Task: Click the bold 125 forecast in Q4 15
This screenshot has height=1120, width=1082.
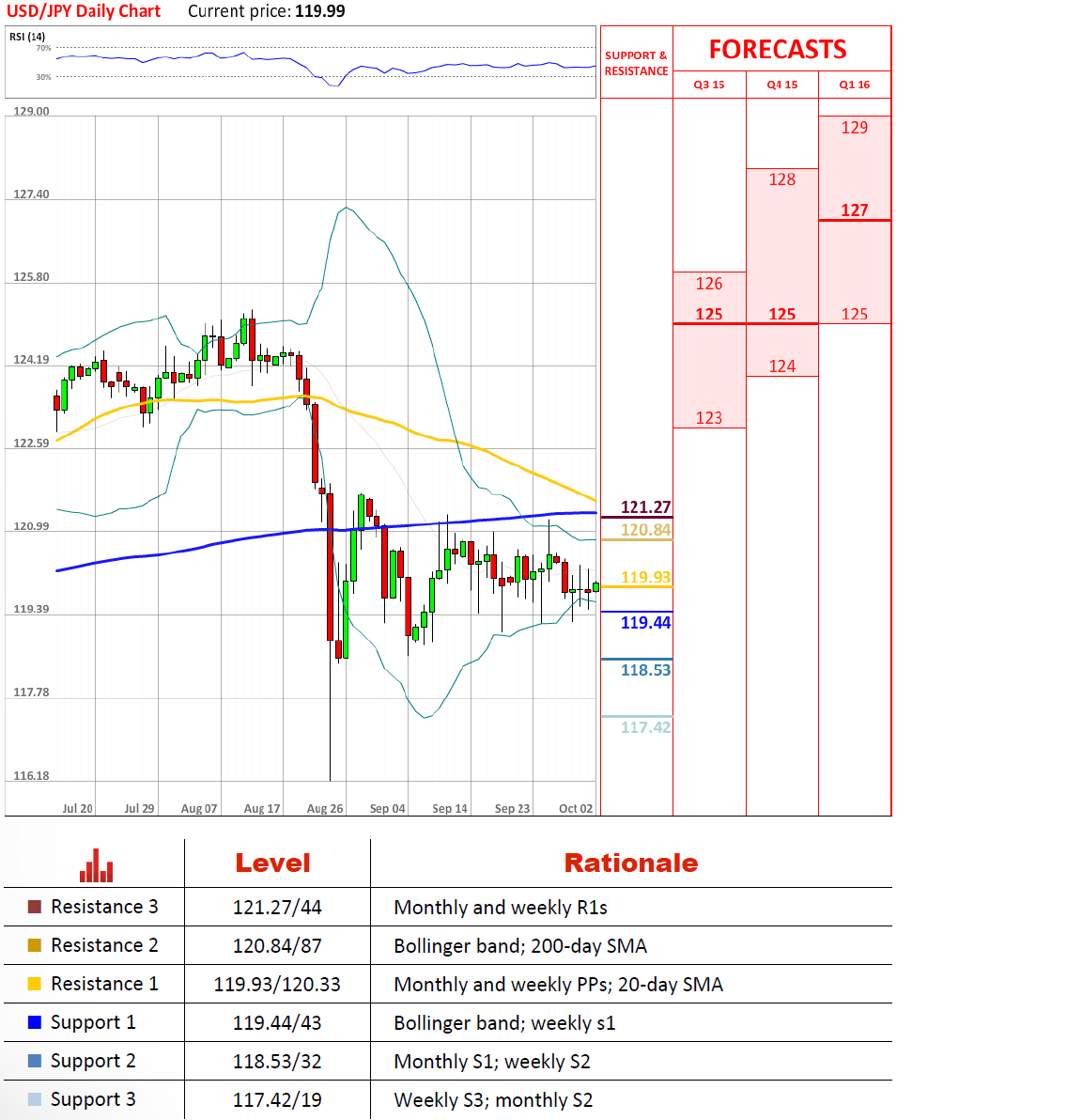Action: coord(782,314)
